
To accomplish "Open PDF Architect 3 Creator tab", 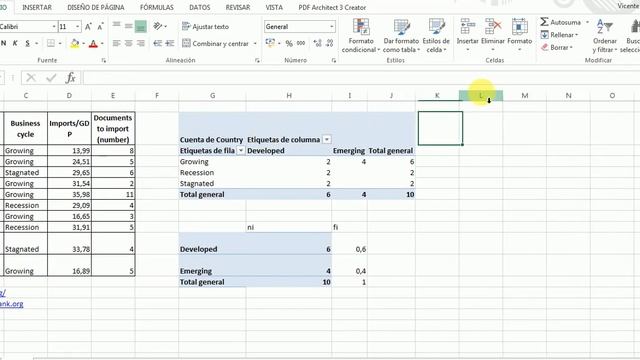I will coord(332,7).
